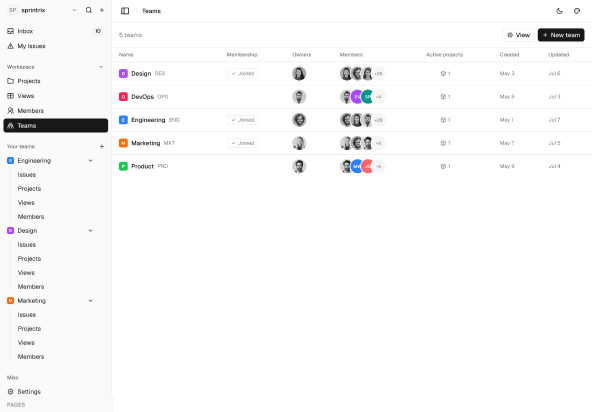Open Projects under Engineering team
The width and height of the screenshot is (592, 412).
pos(29,188)
